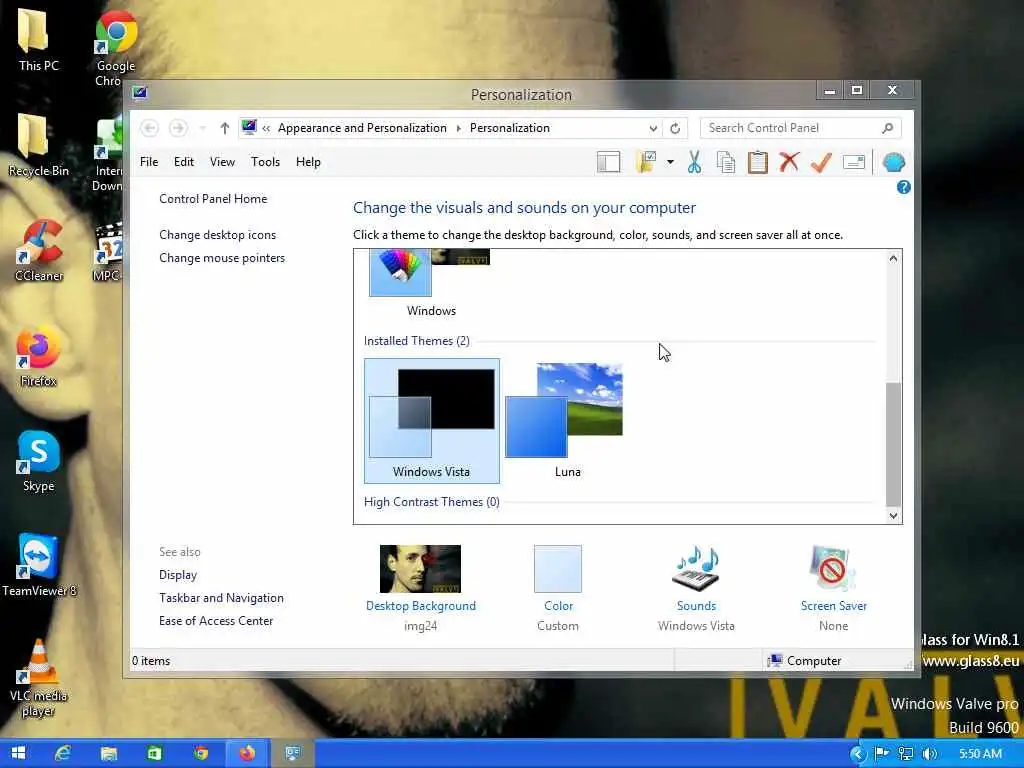Click the search magnifier icon
The image size is (1024, 768).
887,128
